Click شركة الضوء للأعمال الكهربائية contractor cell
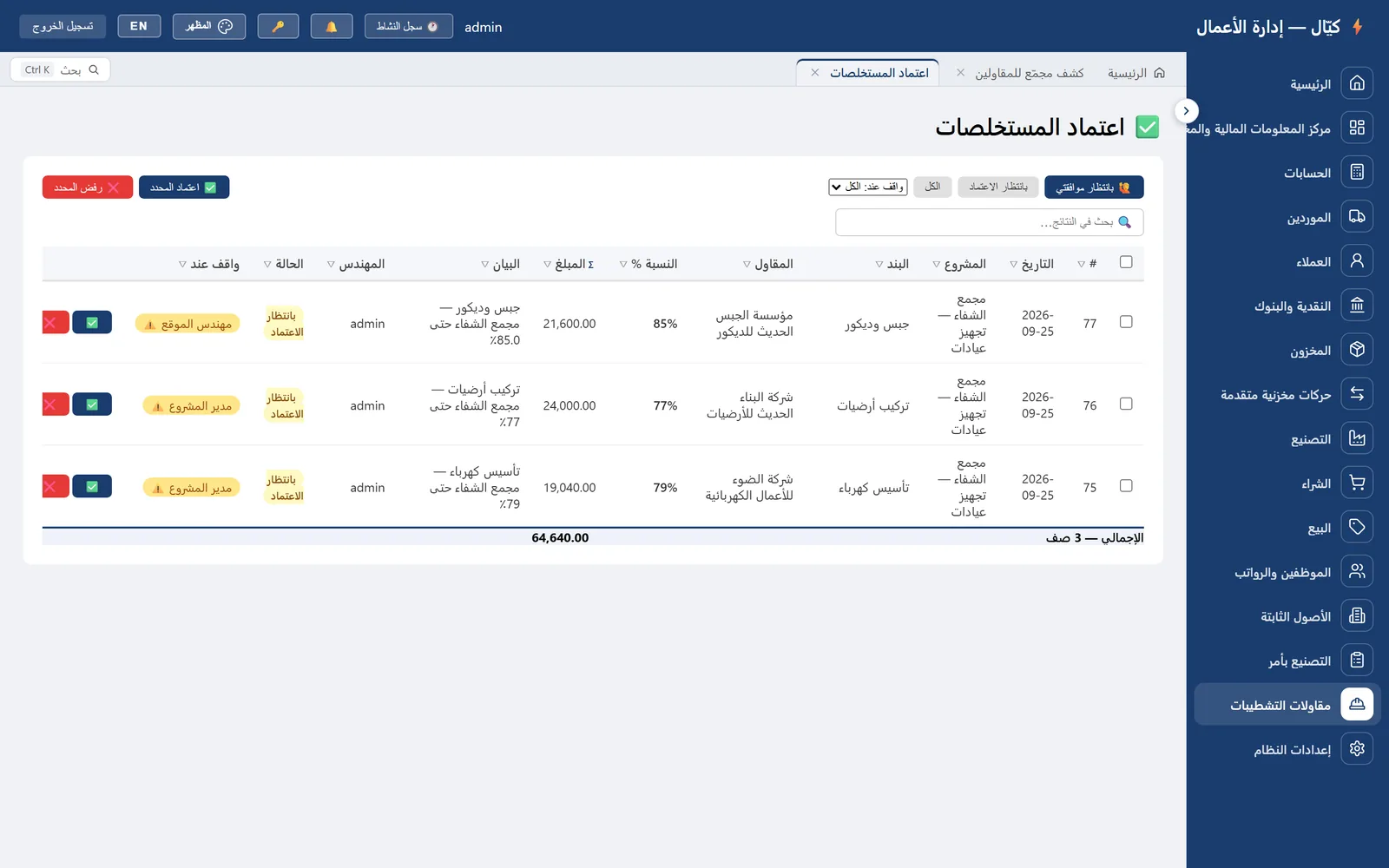Viewport: 1389px width, 868px height. (x=749, y=487)
